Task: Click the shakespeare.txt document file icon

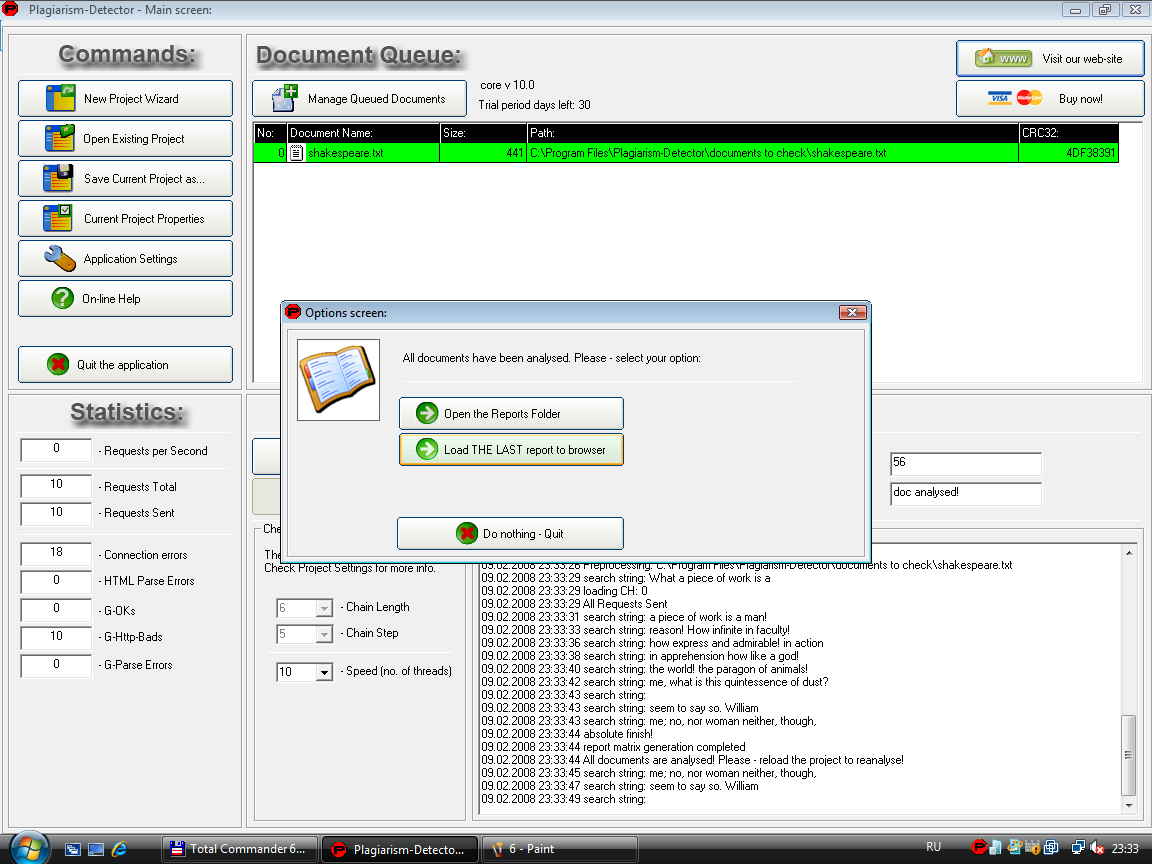Action: pyautogui.click(x=296, y=153)
